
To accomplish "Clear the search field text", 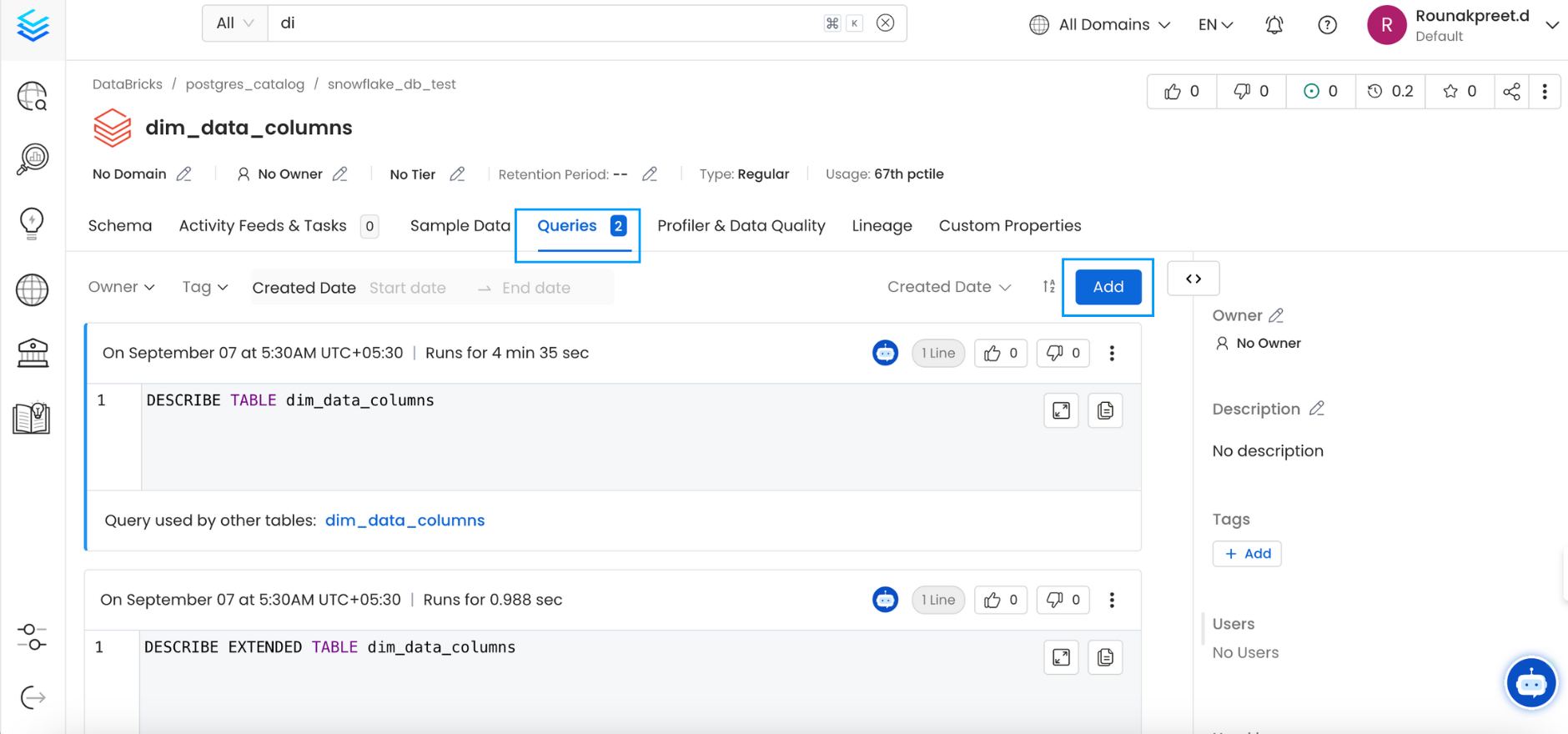I will [x=886, y=23].
